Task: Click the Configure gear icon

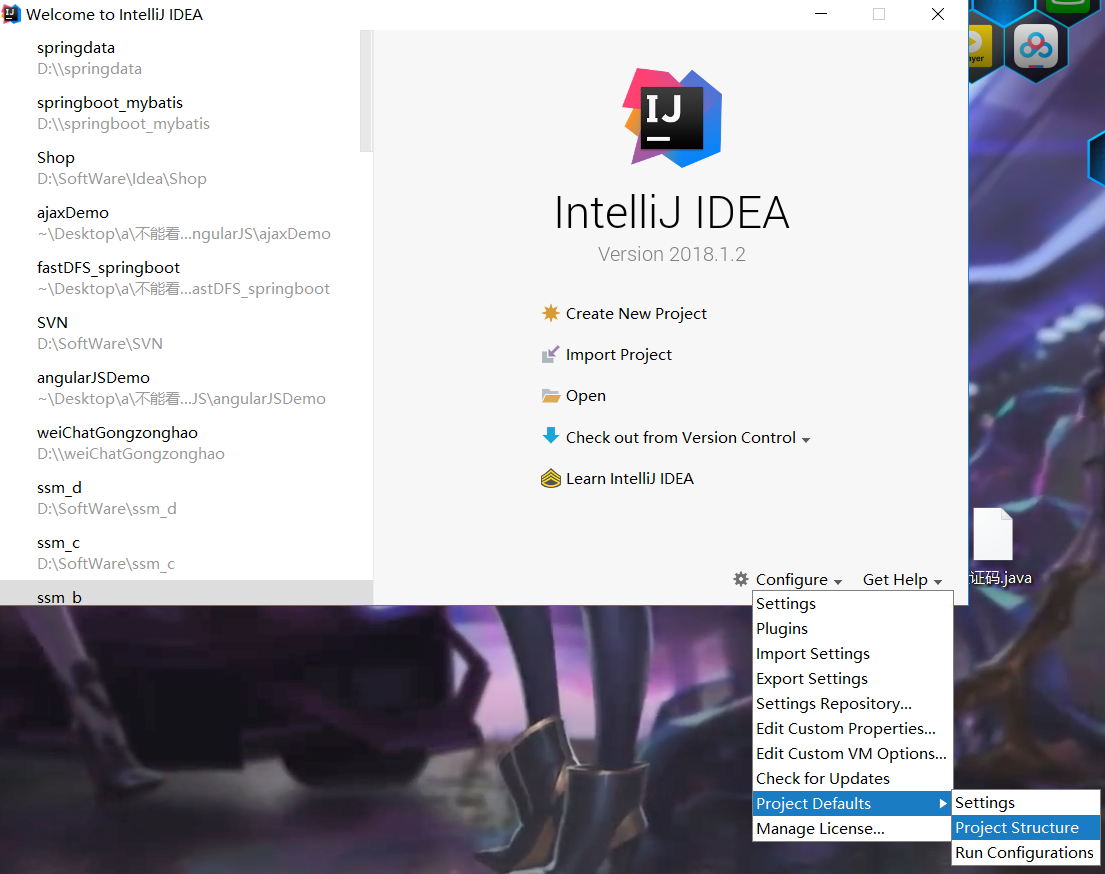Action: [x=741, y=579]
